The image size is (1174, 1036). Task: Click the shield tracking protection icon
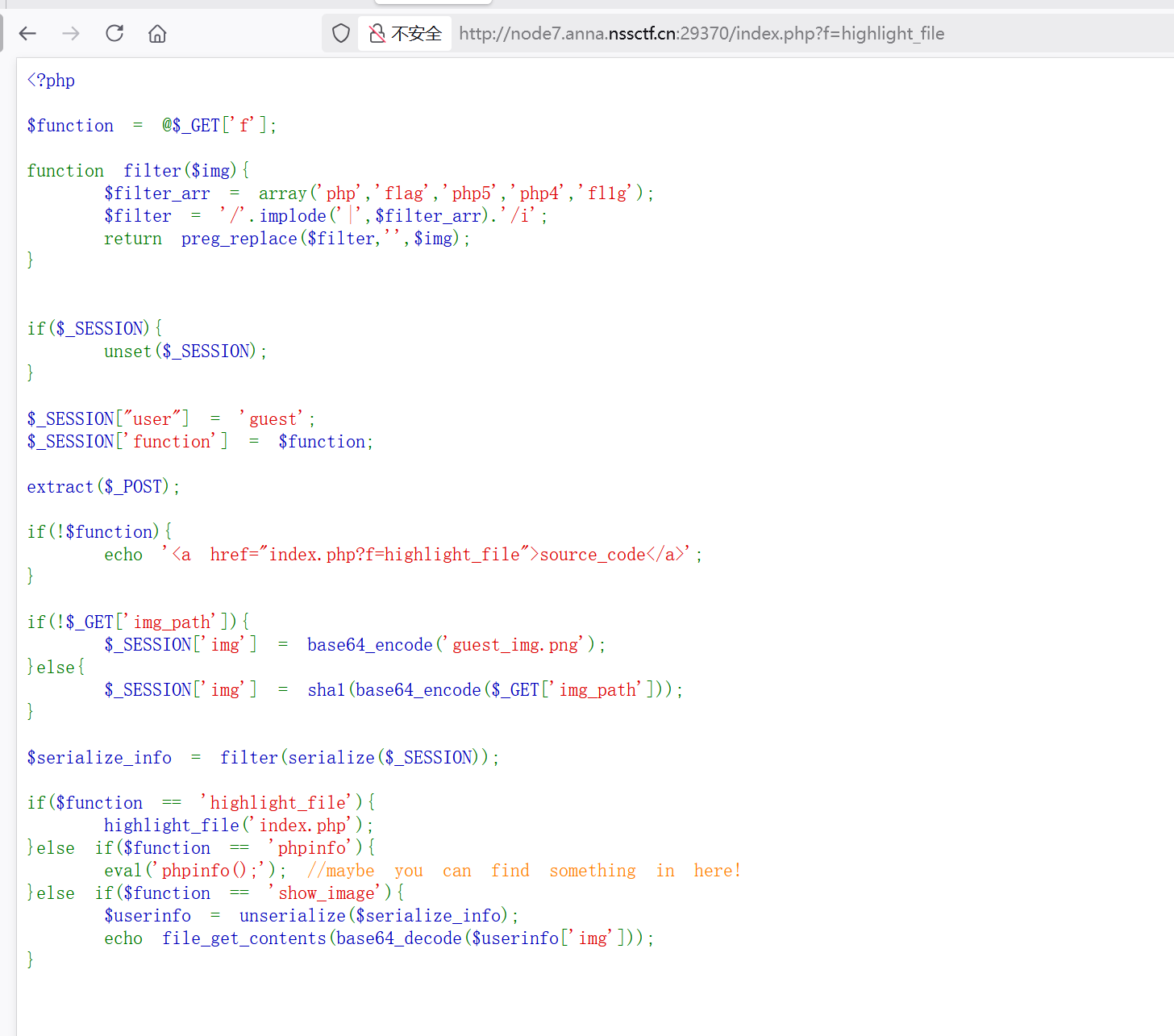click(x=341, y=33)
